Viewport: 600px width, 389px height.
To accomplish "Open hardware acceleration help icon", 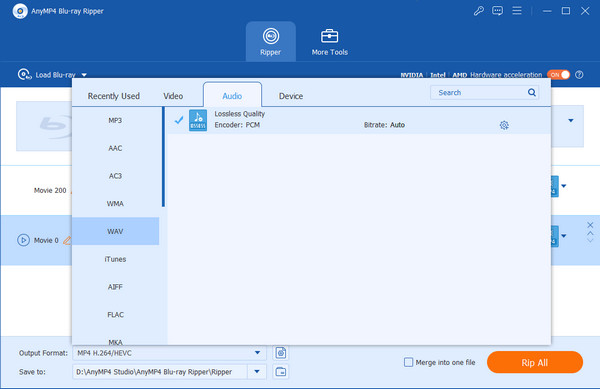I will click(x=579, y=75).
